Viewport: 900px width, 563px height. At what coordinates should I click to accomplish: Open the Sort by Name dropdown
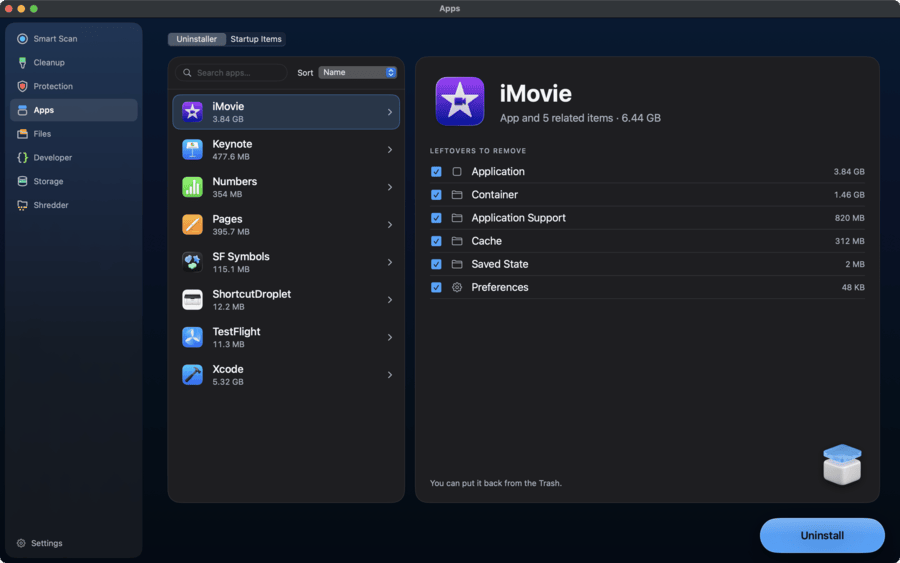click(358, 72)
